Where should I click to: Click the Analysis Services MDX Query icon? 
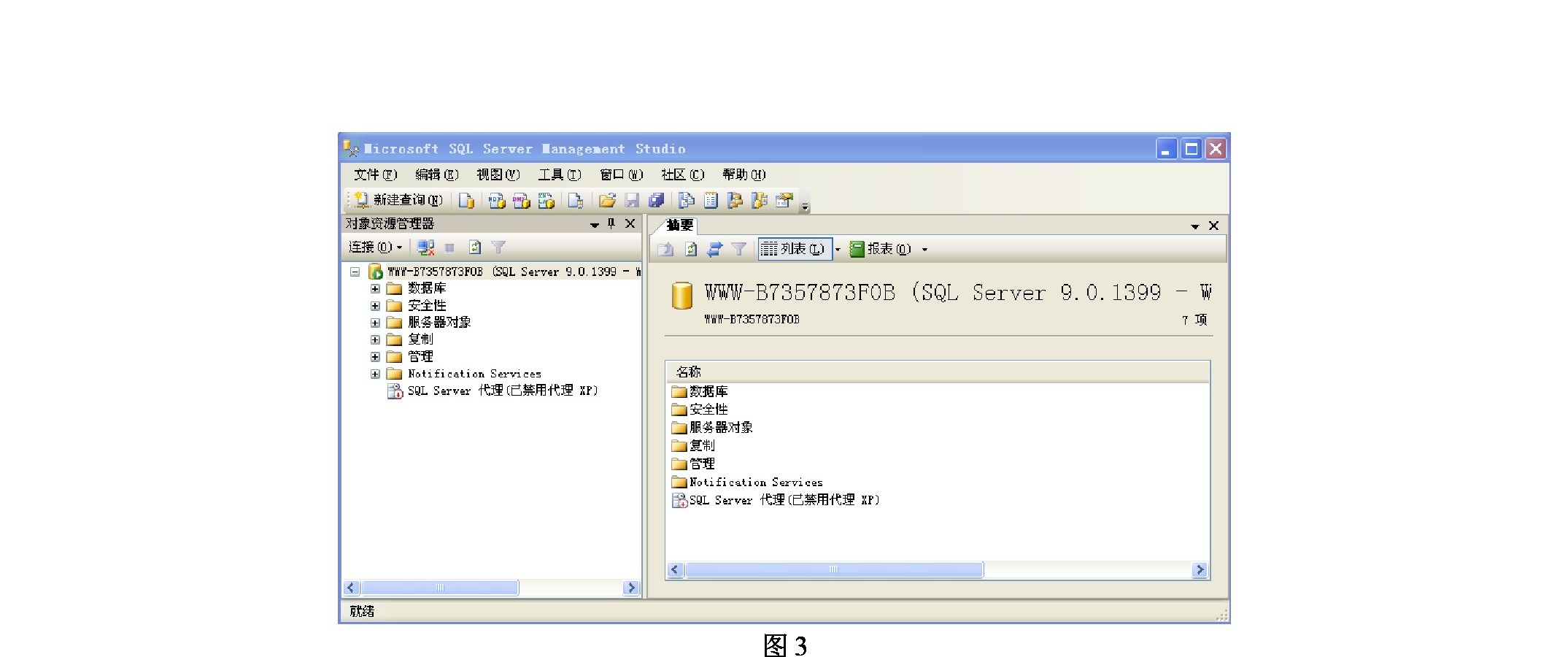pos(497,200)
